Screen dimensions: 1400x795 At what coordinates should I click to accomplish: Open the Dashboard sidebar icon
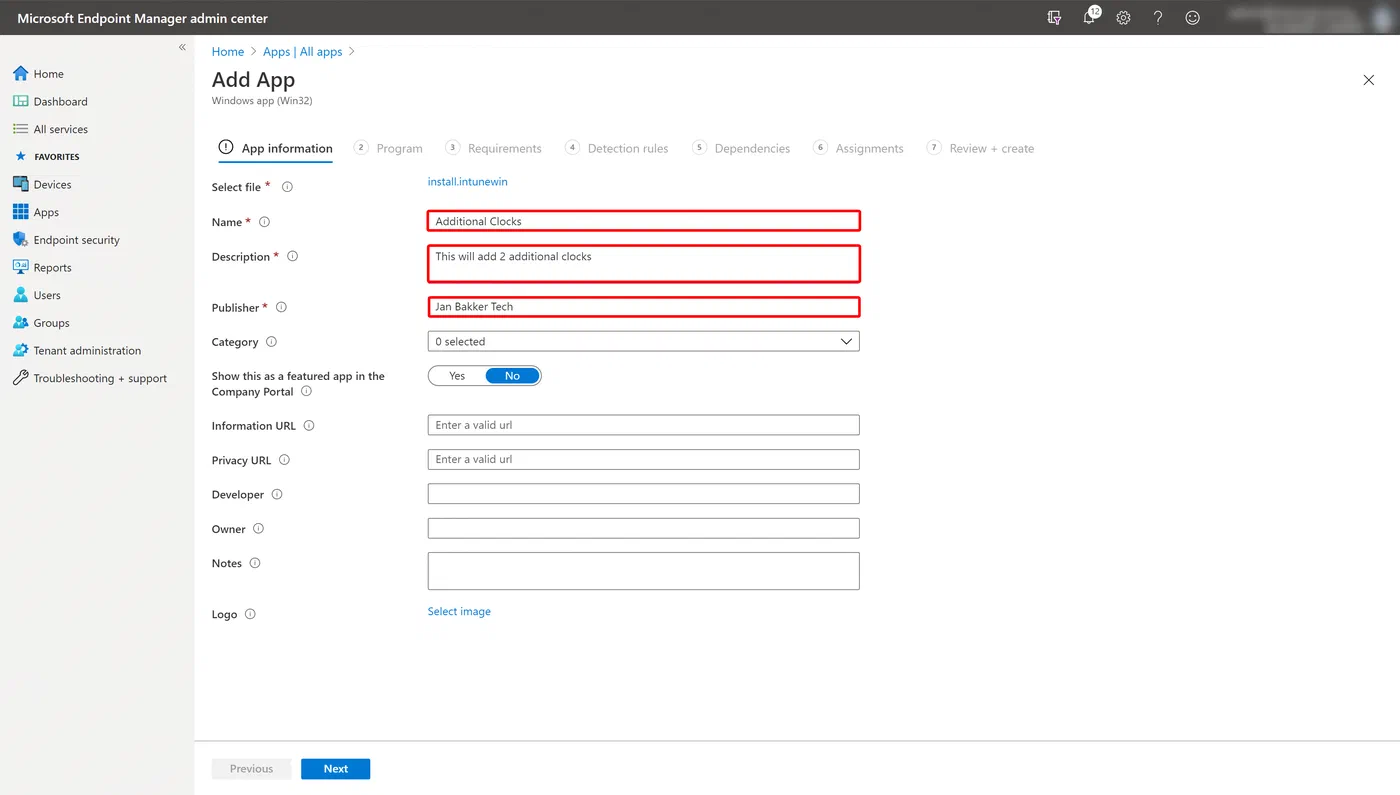tap(20, 101)
